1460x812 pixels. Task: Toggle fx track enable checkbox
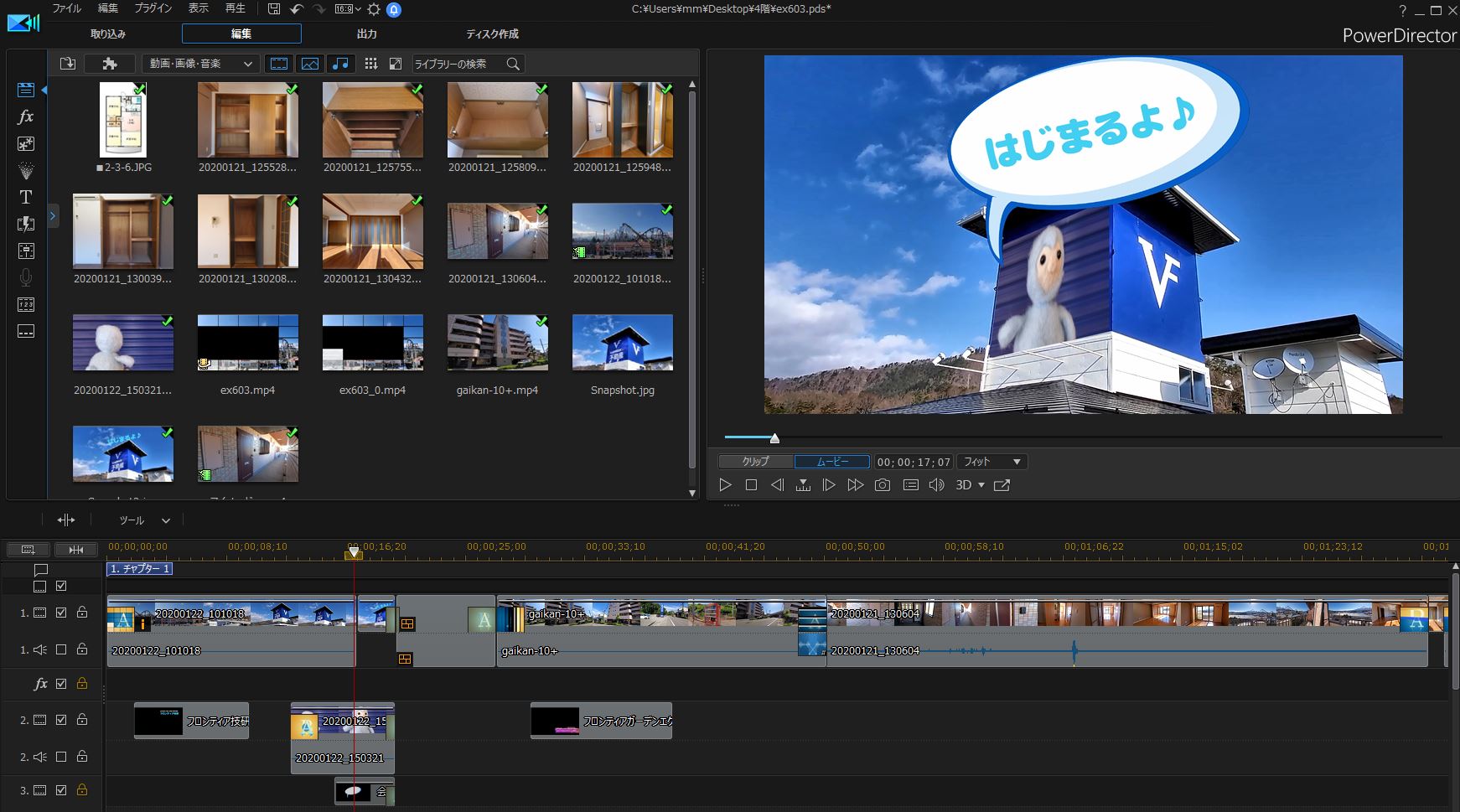tap(61, 684)
